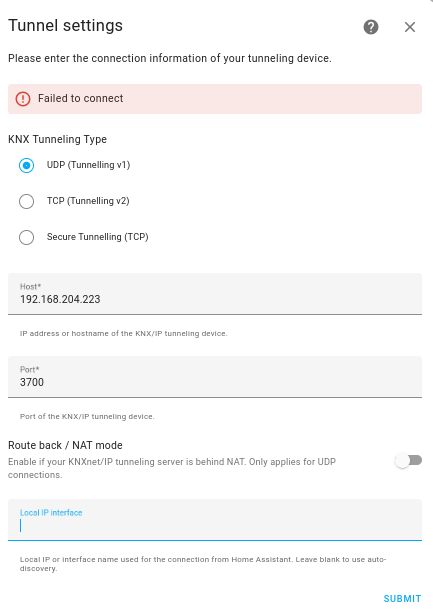Select the UDP (Tunnelling v1) radio button
The width and height of the screenshot is (433, 610).
[26, 165]
